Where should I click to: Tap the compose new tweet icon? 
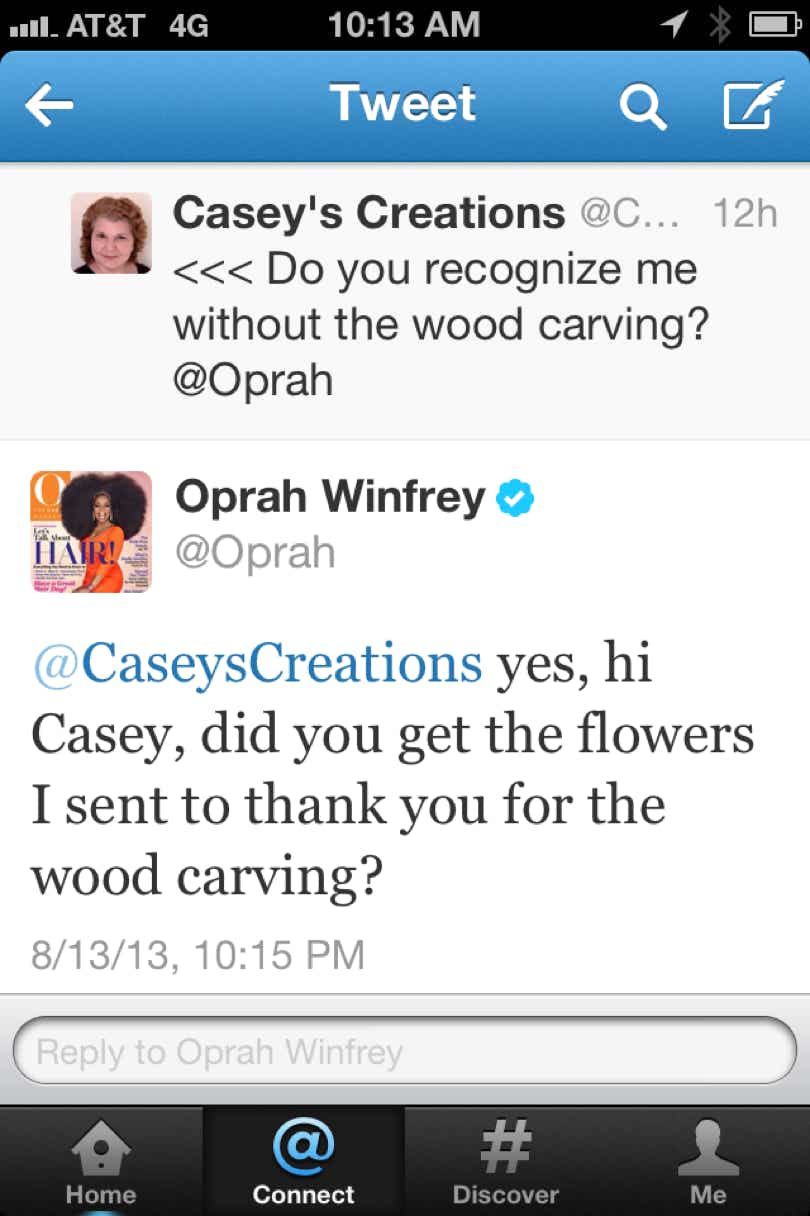coord(746,103)
